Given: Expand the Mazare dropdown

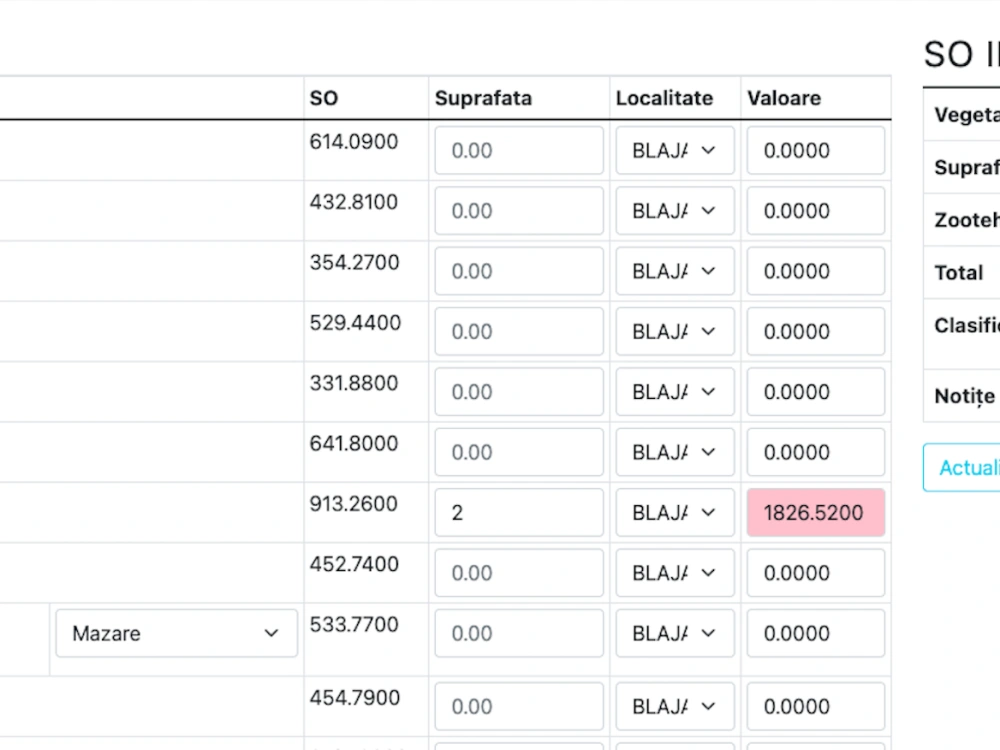Looking at the screenshot, I should coord(176,633).
